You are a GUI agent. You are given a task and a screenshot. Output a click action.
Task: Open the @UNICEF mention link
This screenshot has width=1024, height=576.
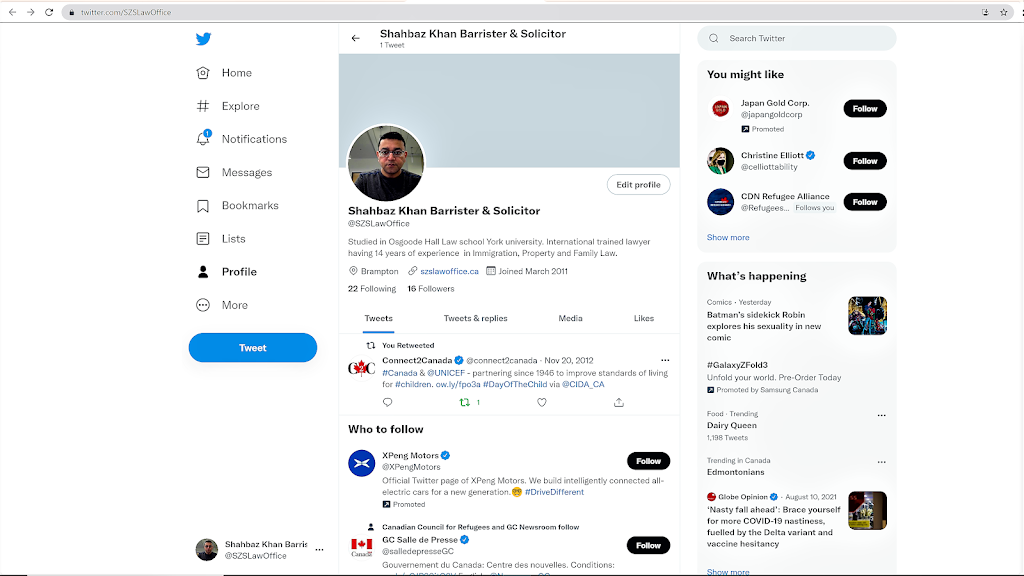coord(446,373)
